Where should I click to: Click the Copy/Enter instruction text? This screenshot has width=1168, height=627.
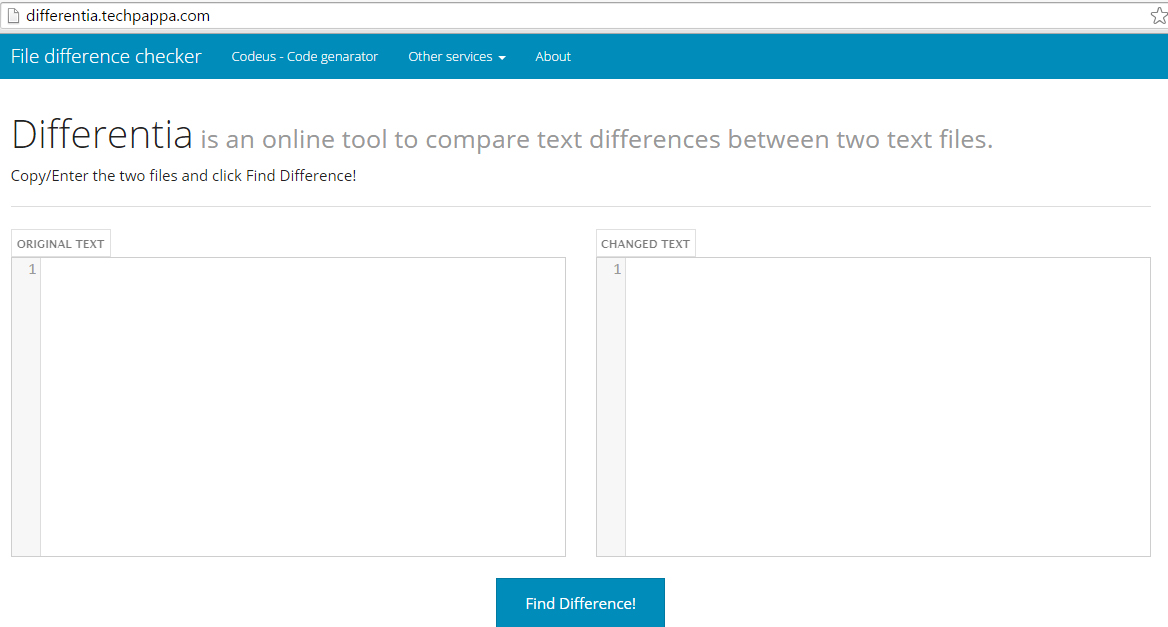pyautogui.click(x=183, y=175)
